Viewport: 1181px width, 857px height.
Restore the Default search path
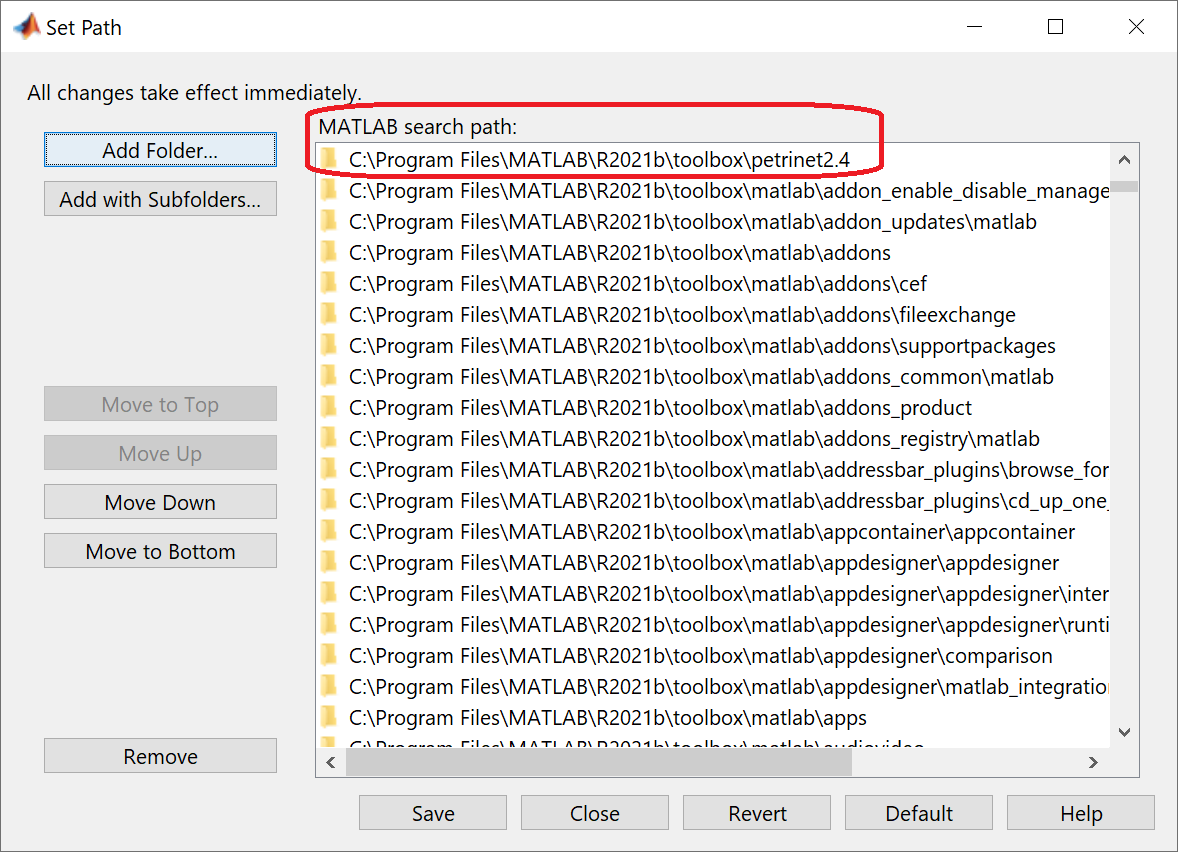click(x=919, y=814)
